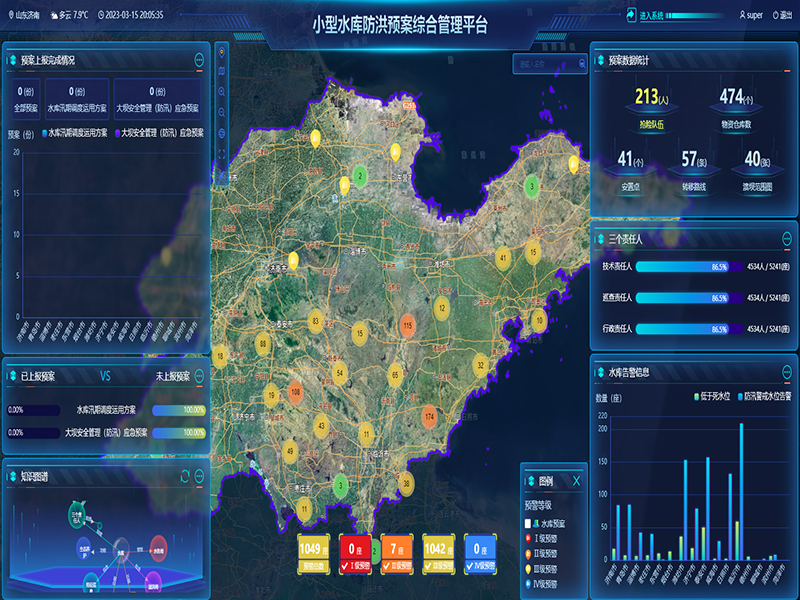Toggle 低于死水位 series in 水库告警信息 chart
Viewport: 800px width, 600px height.
[713, 395]
